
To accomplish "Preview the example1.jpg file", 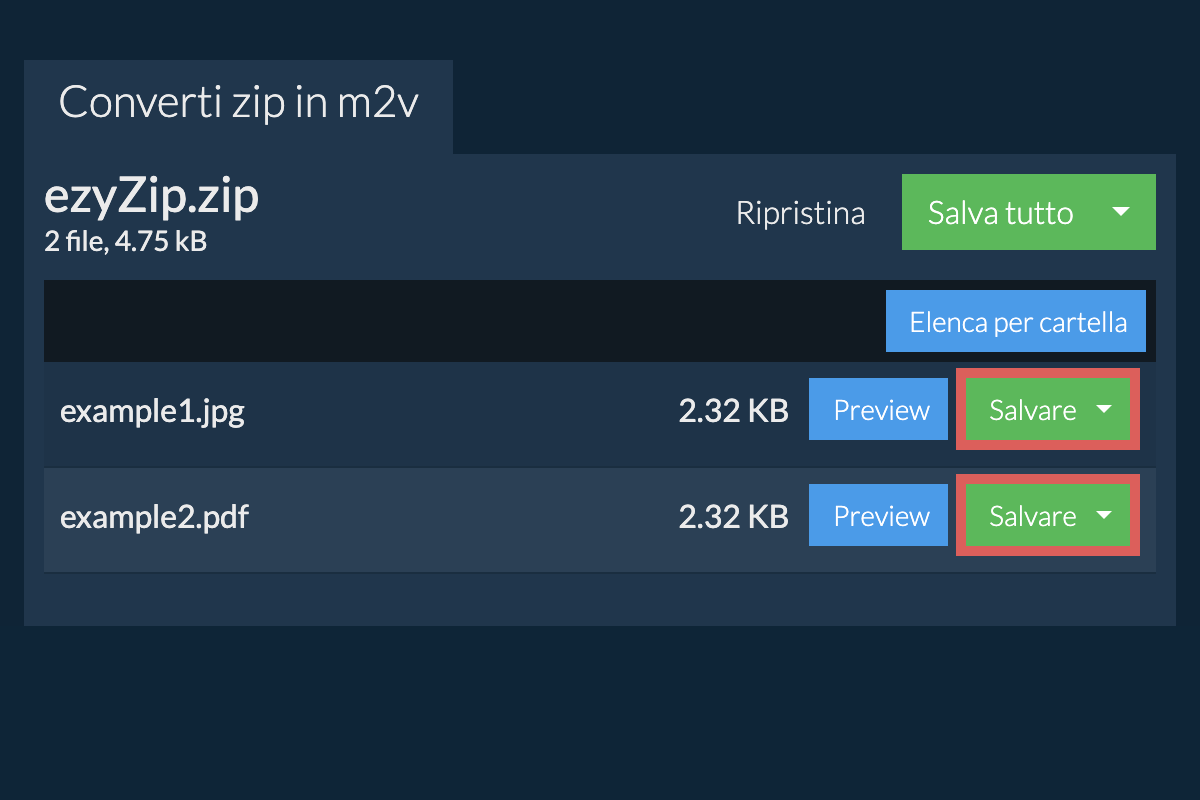I will (x=880, y=410).
